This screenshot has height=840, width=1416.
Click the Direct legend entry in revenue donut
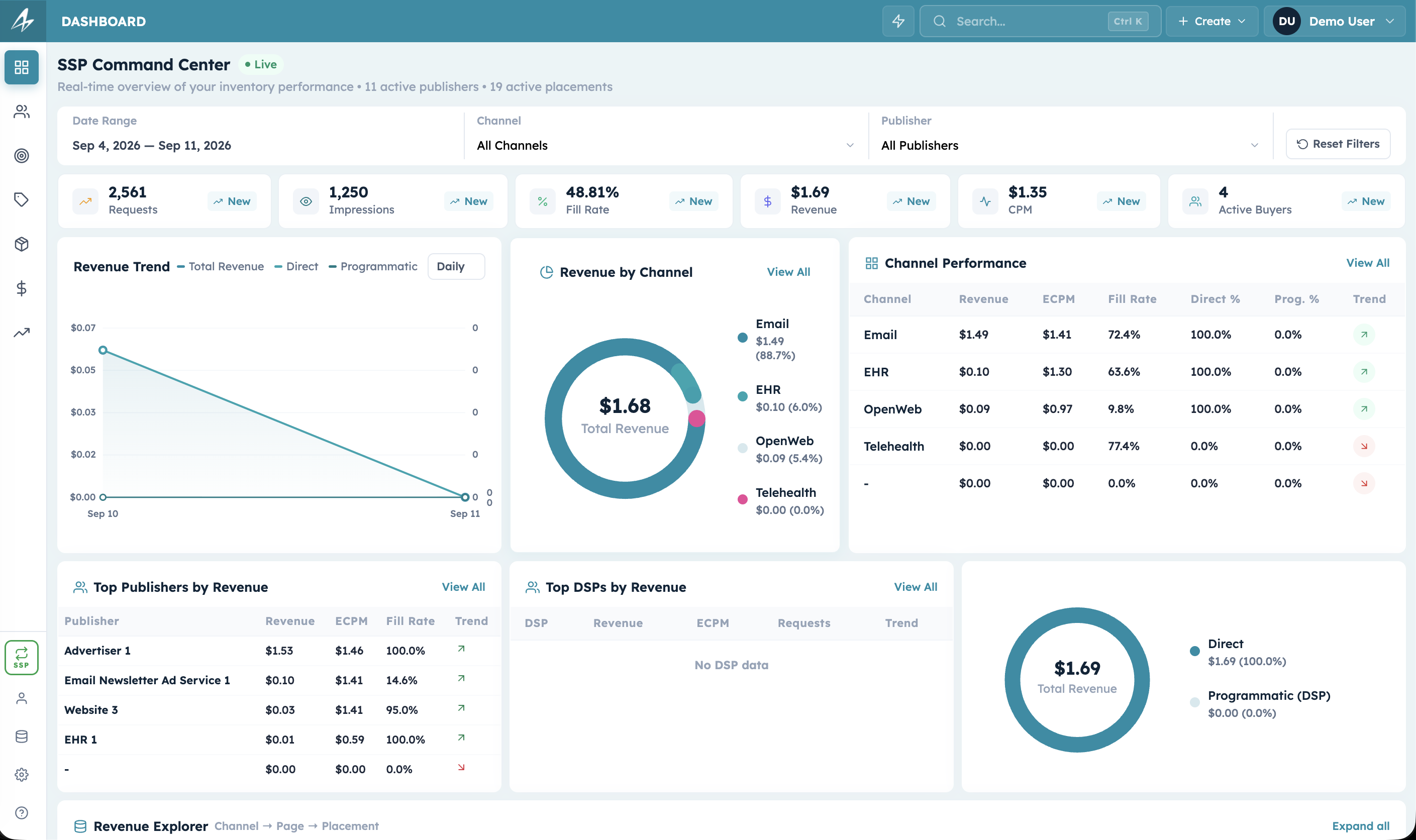pos(1238,652)
